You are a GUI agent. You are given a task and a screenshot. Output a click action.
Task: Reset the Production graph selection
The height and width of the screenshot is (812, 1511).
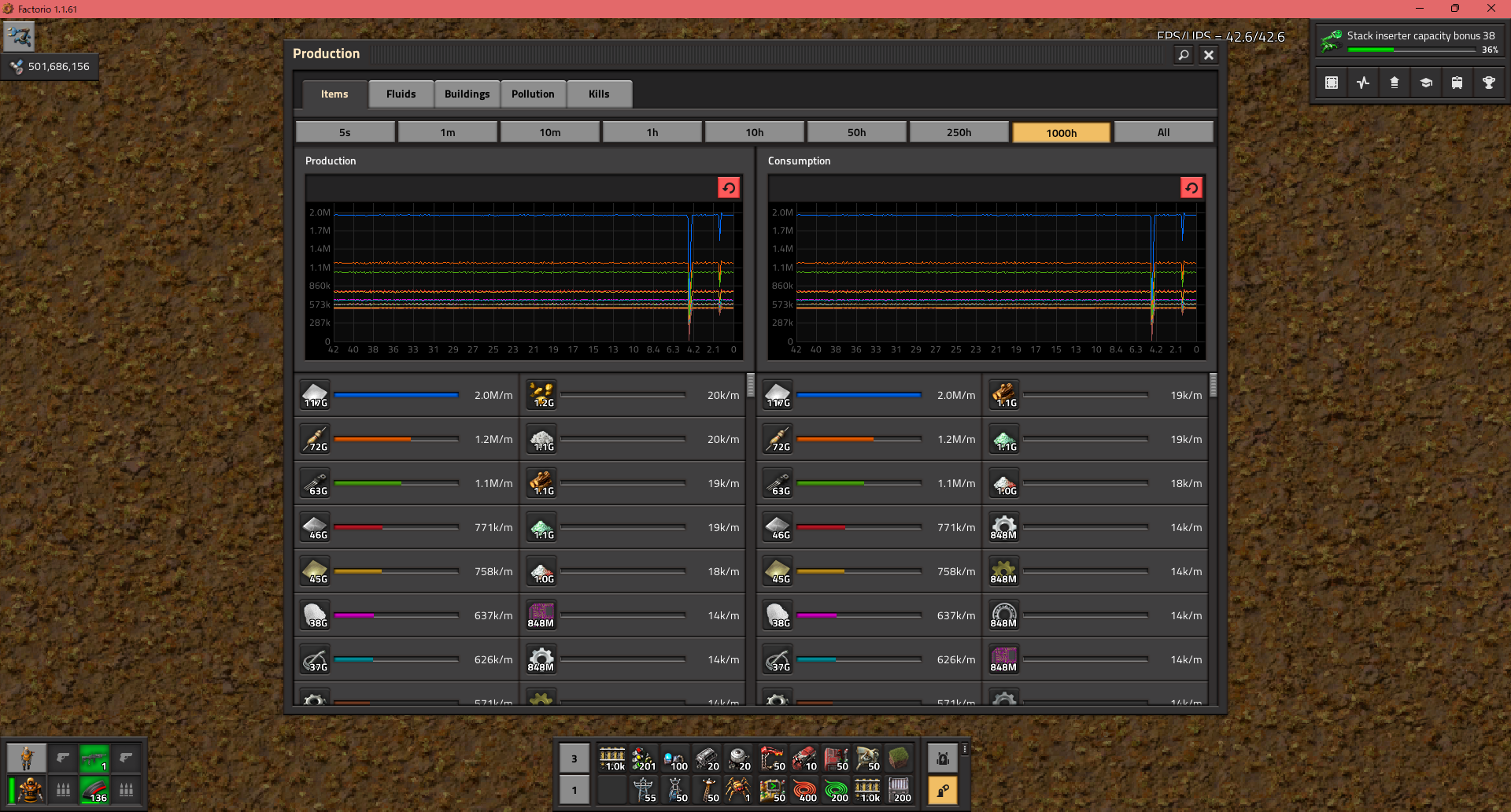coord(729,187)
